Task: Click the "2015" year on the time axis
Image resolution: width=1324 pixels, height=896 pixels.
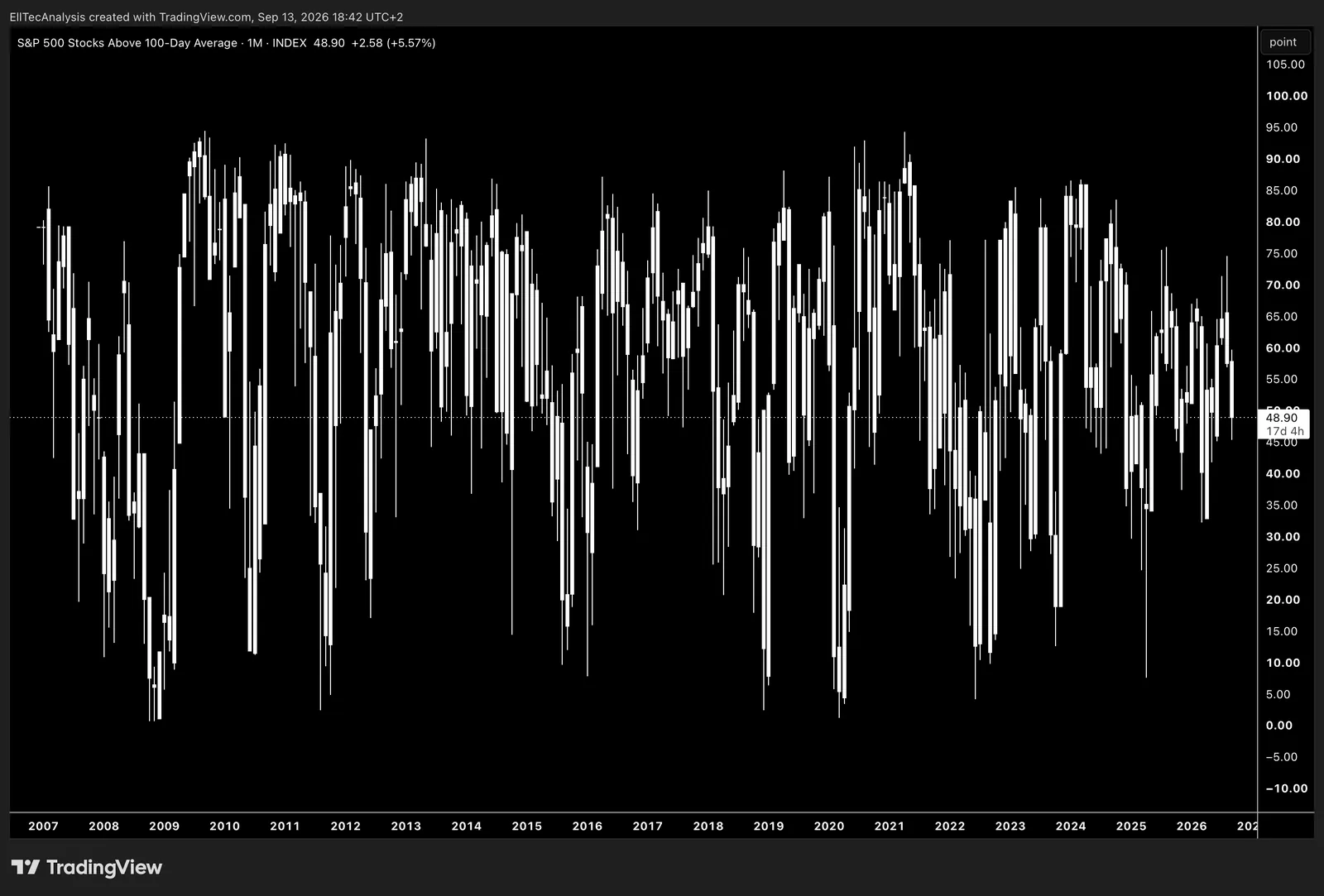Action: 526,826
